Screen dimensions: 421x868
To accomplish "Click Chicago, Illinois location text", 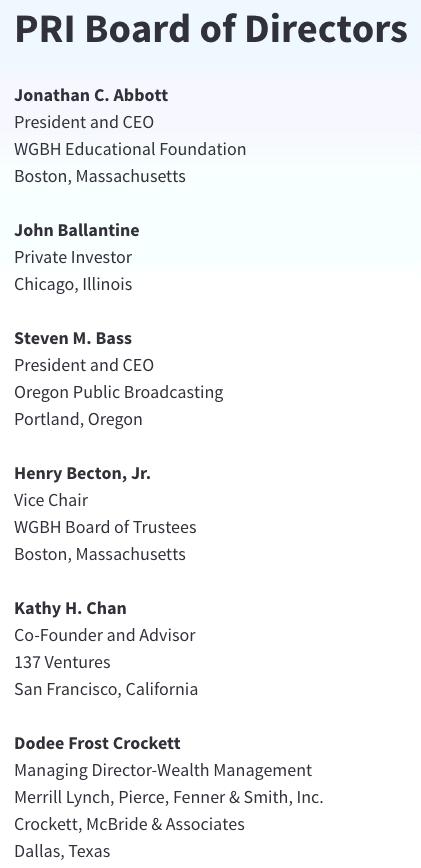I will point(73,284).
